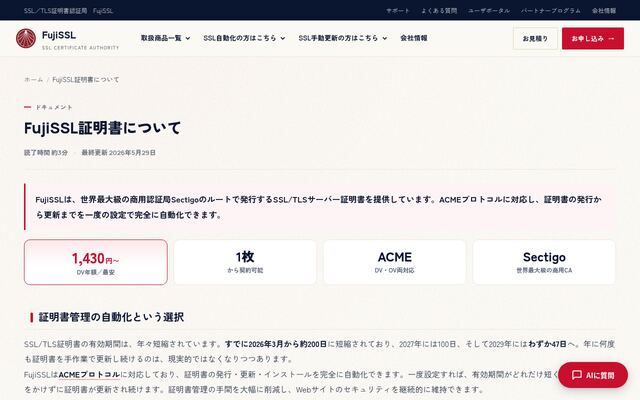The height and width of the screenshot is (400, 640).
Task: Click the お見積り button
Action: [x=535, y=39]
